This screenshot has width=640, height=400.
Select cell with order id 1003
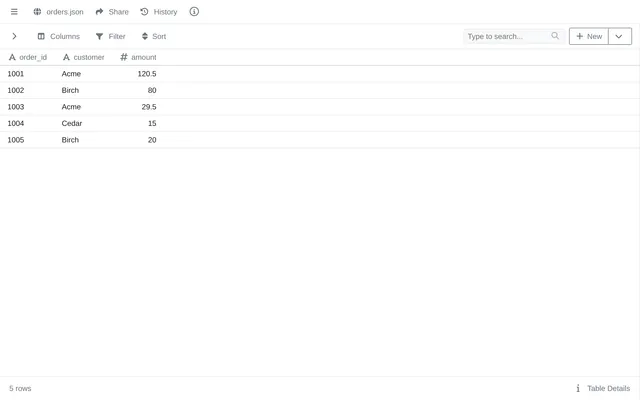pos(16,107)
